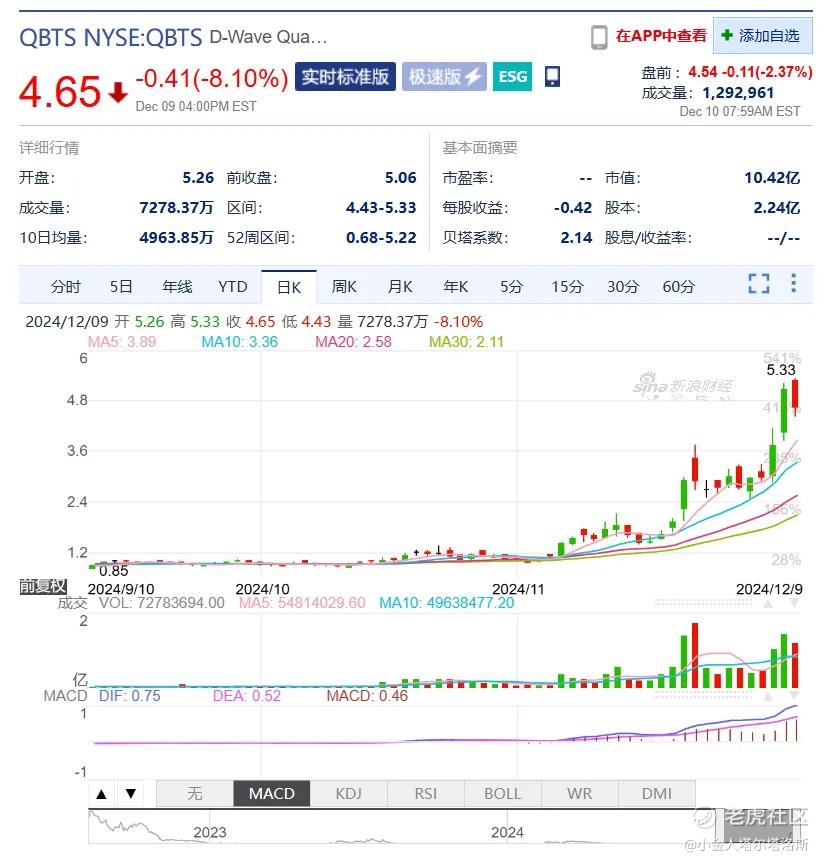Click the VOL: 72783694.00 volume label
Image resolution: width=824 pixels, height=864 pixels.
coord(161,603)
